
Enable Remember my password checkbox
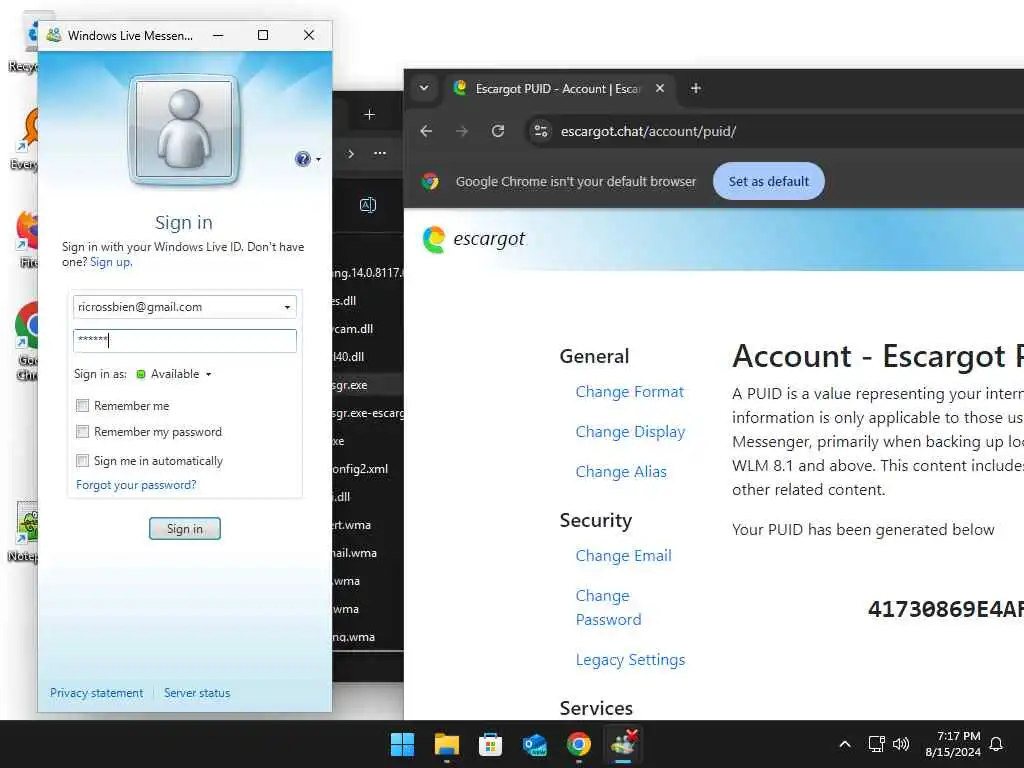point(82,432)
